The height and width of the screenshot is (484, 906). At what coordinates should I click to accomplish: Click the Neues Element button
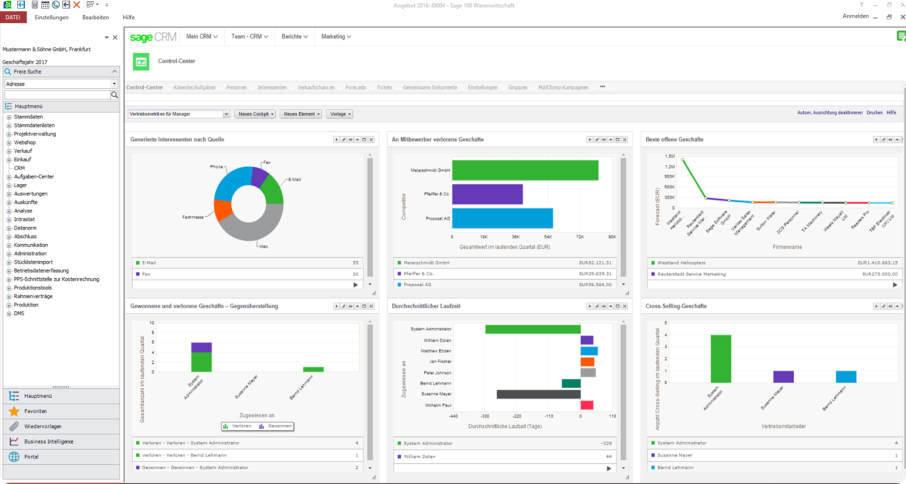click(301, 114)
